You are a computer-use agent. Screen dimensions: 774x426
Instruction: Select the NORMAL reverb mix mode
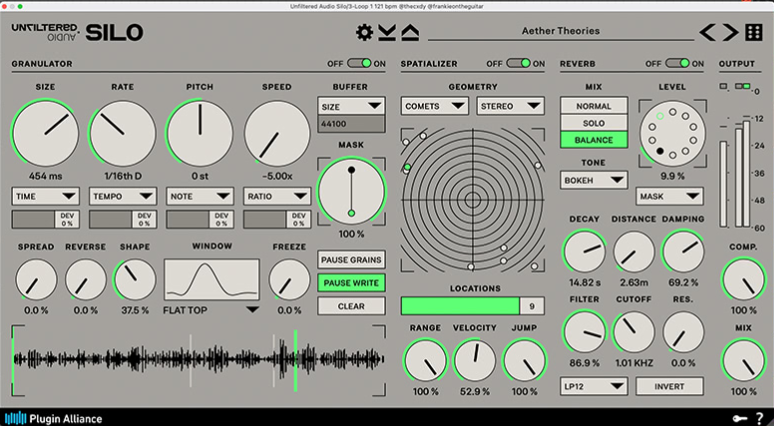[x=594, y=105]
